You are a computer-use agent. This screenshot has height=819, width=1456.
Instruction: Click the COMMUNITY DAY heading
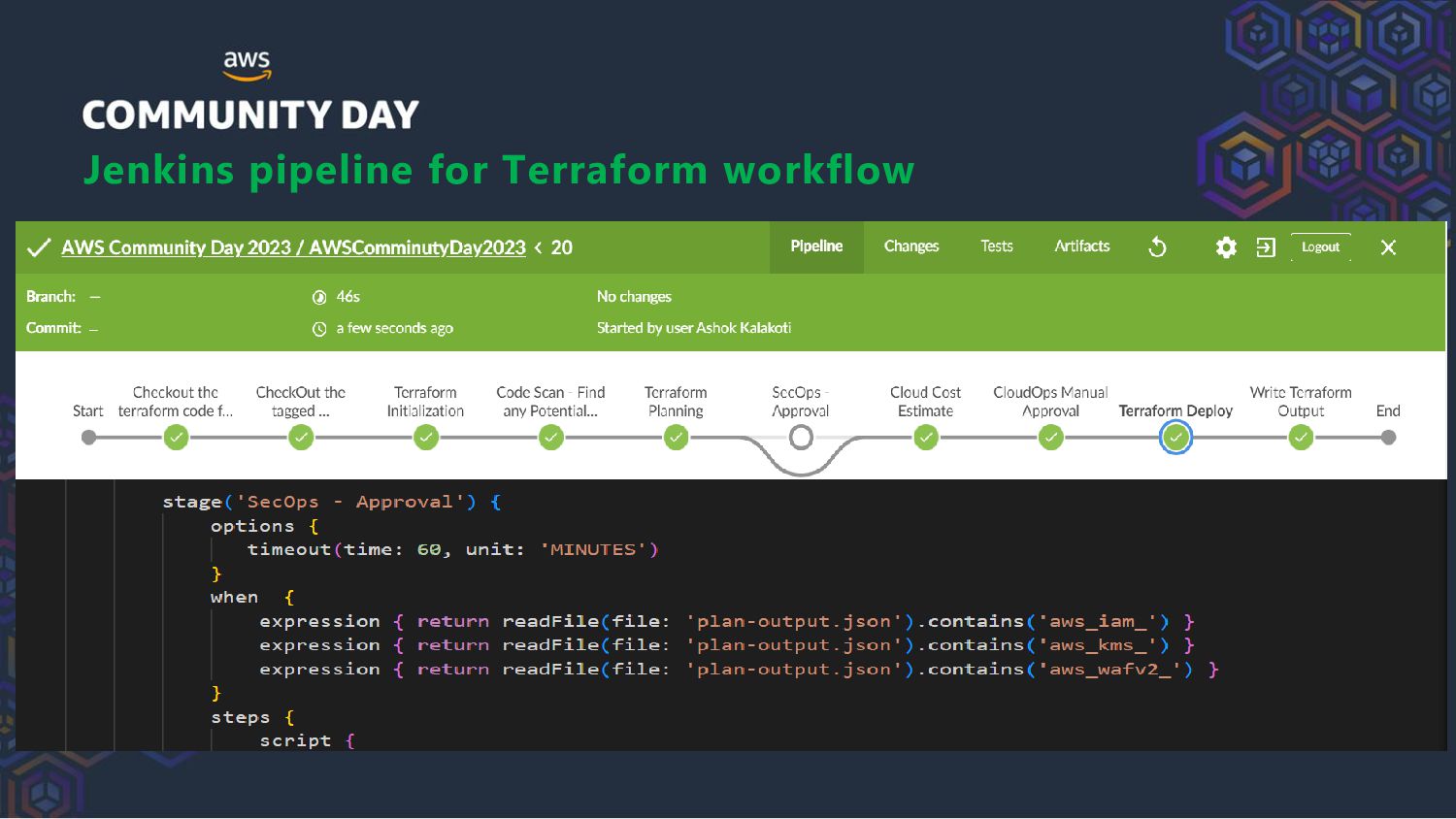click(250, 115)
